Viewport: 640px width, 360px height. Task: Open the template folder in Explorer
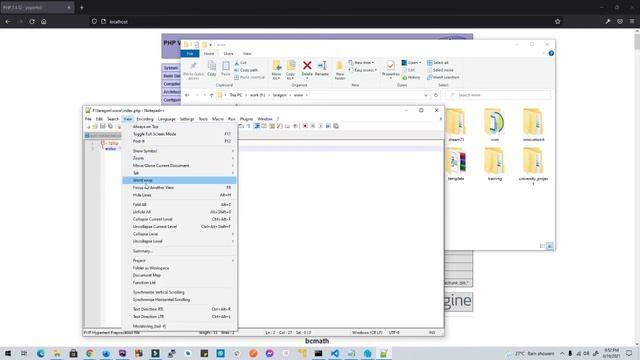tap(456, 165)
